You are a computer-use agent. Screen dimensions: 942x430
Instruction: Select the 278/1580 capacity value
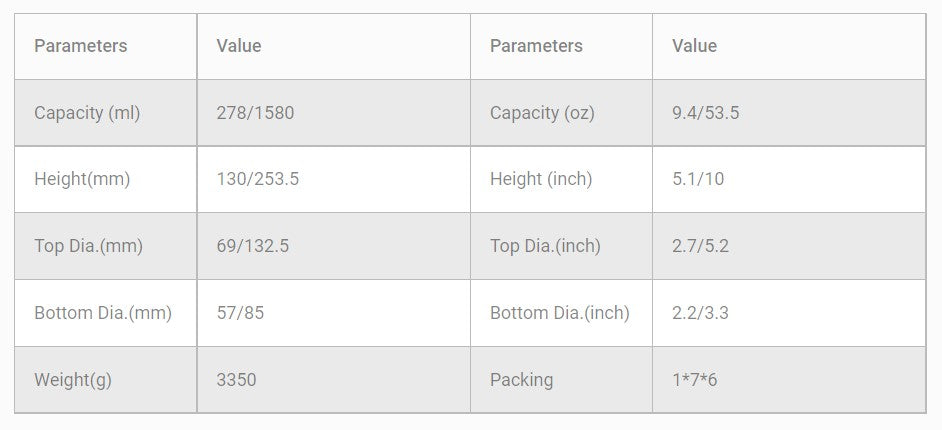[x=255, y=113]
